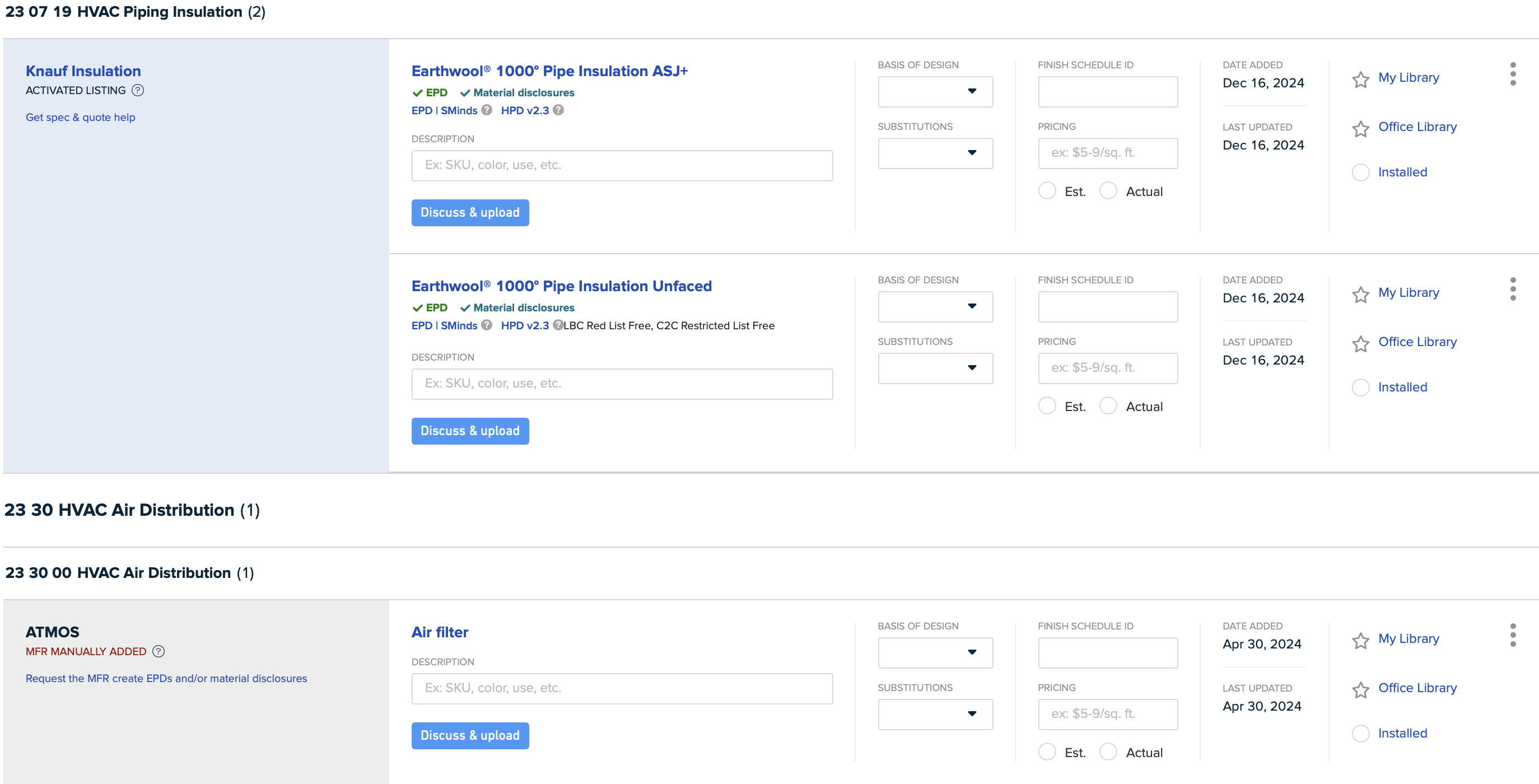Open Substitutions dropdown for Air filter
Screen dimensions: 1539x784
click(935, 714)
